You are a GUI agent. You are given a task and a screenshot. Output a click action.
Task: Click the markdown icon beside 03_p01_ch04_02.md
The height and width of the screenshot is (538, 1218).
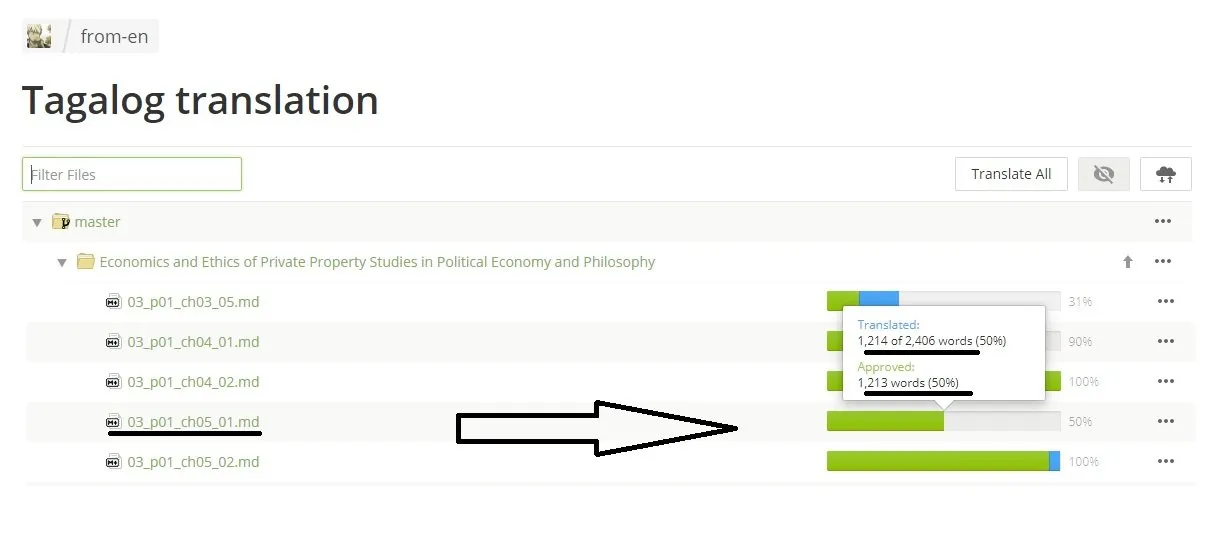click(x=113, y=382)
